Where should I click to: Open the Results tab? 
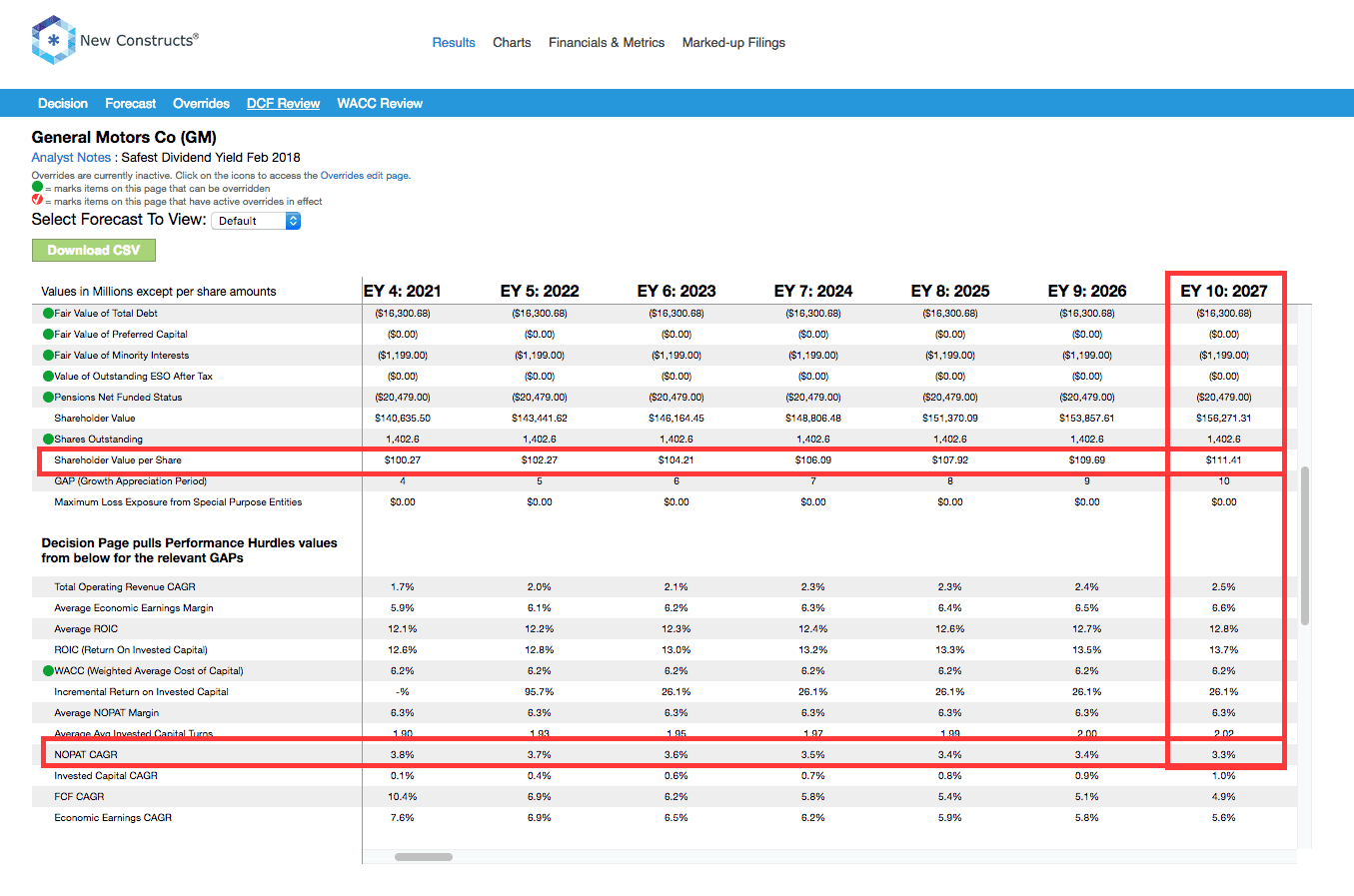(454, 43)
